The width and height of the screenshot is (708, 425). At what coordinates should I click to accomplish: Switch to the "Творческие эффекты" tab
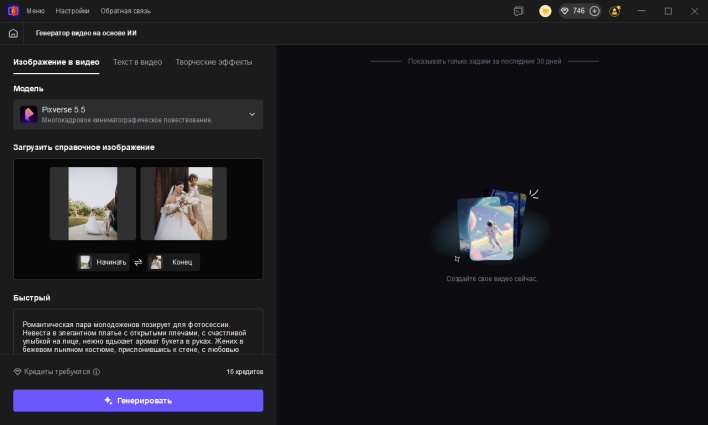point(213,62)
